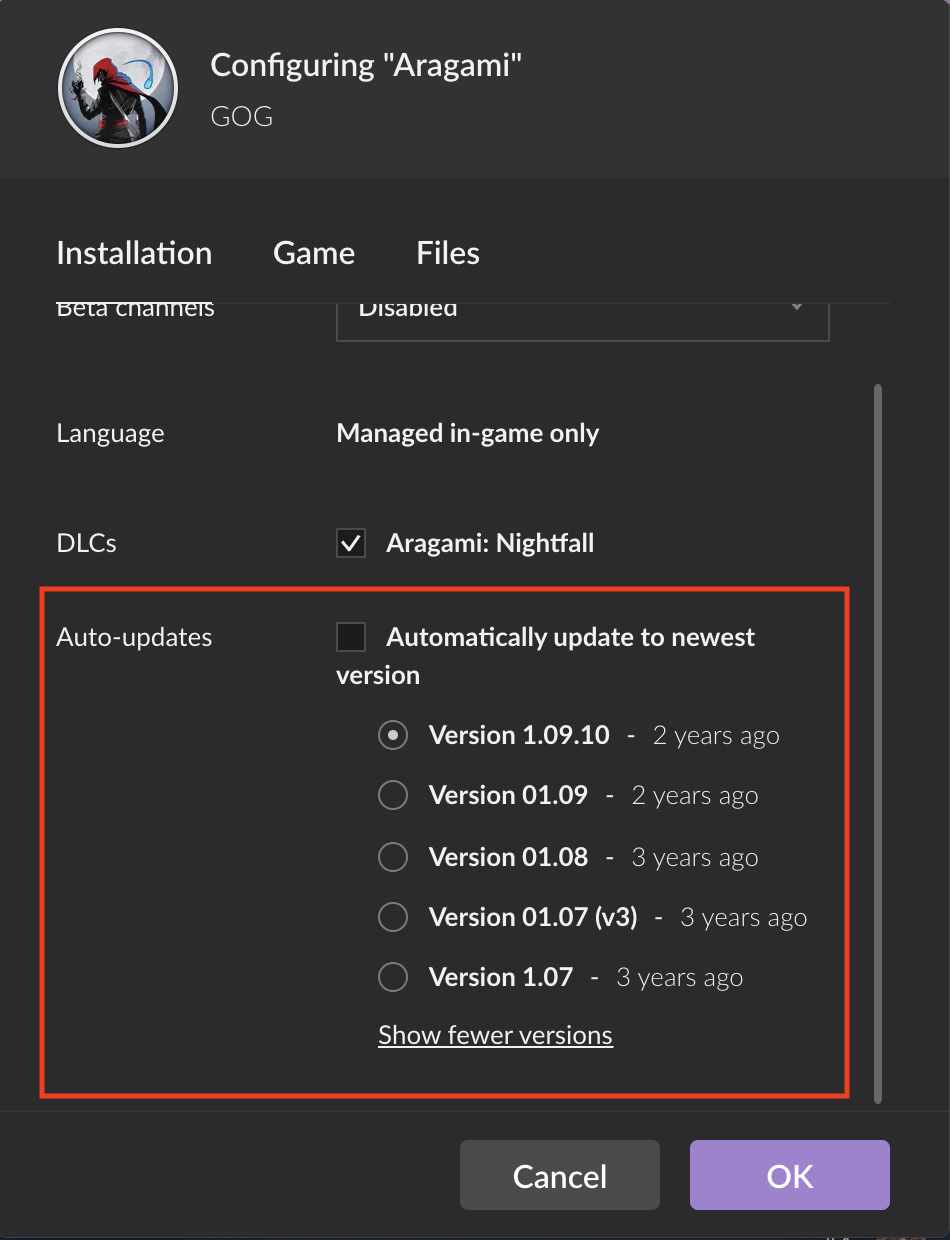Click the Cancel button
The width and height of the screenshot is (950, 1240).
tap(560, 1175)
